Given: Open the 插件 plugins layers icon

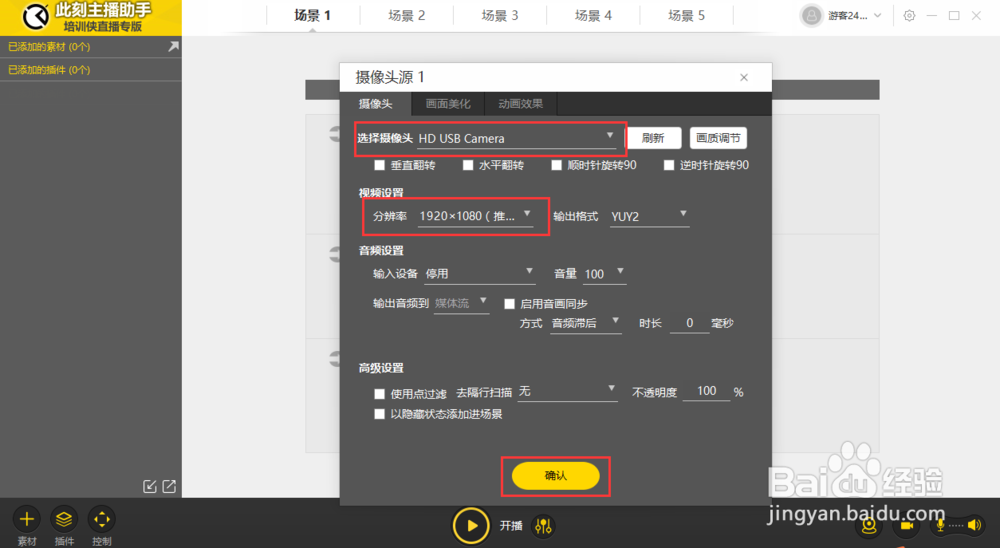Looking at the screenshot, I should coord(64,519).
